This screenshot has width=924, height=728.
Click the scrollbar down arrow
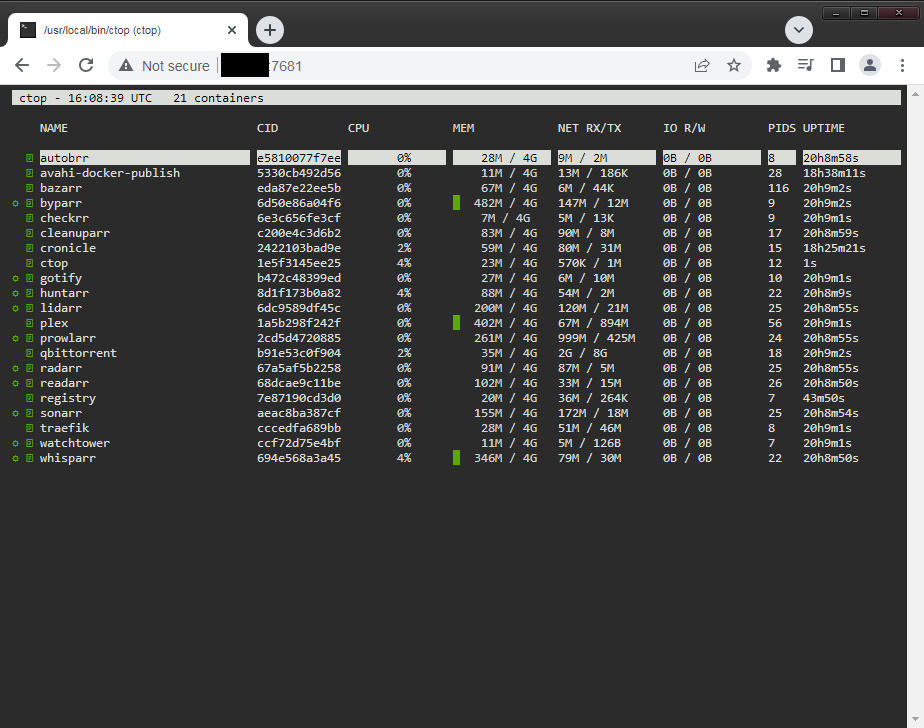[x=915, y=719]
